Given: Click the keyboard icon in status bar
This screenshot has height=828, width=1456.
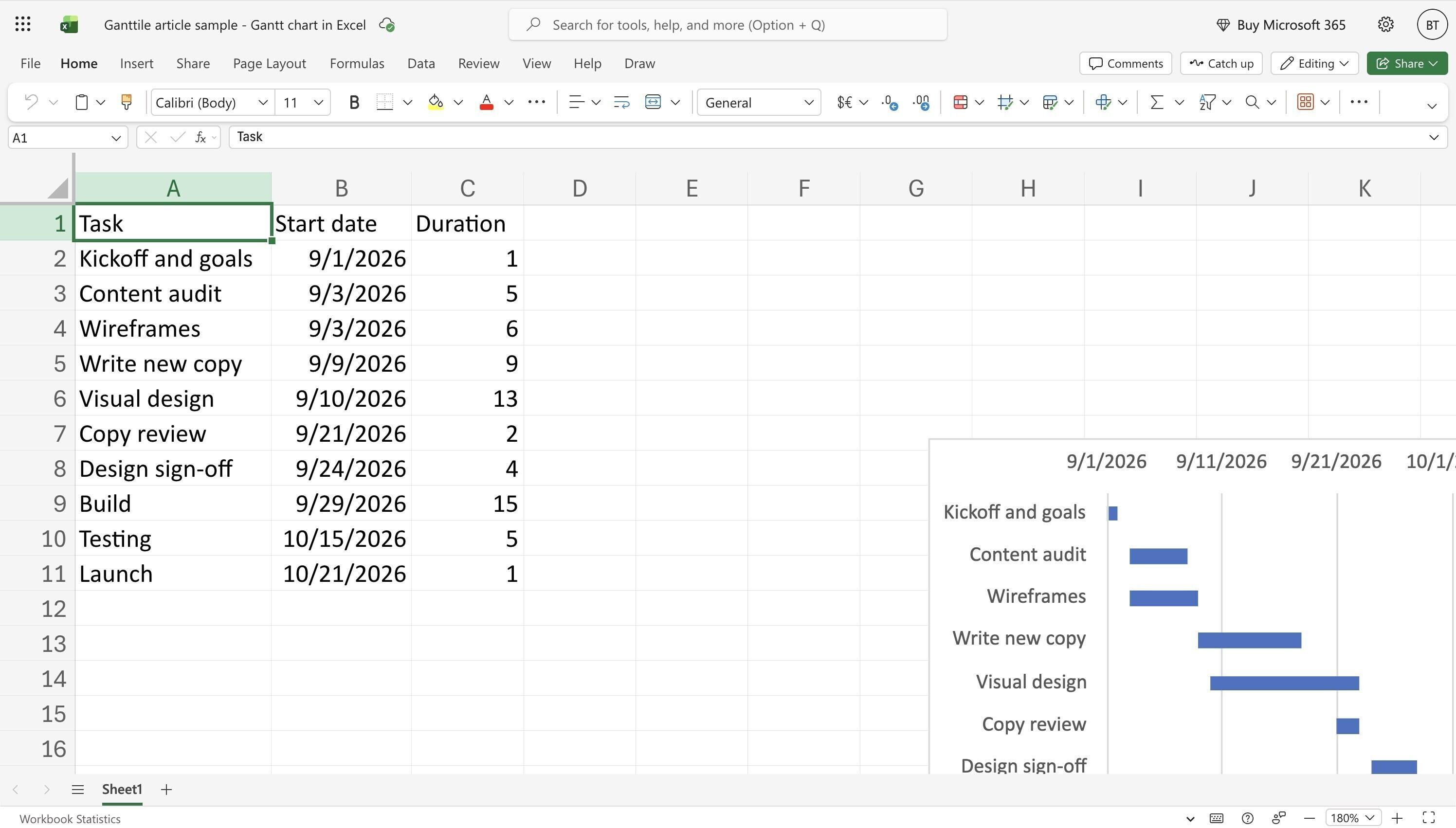Looking at the screenshot, I should pyautogui.click(x=1217, y=818).
